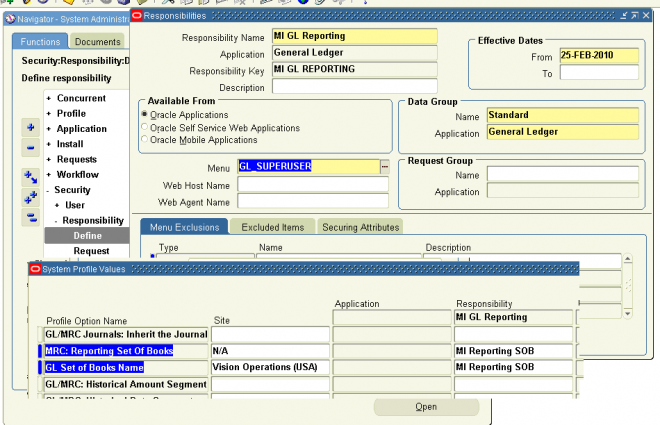Open the list of values beside the Menu field

pos(385,167)
